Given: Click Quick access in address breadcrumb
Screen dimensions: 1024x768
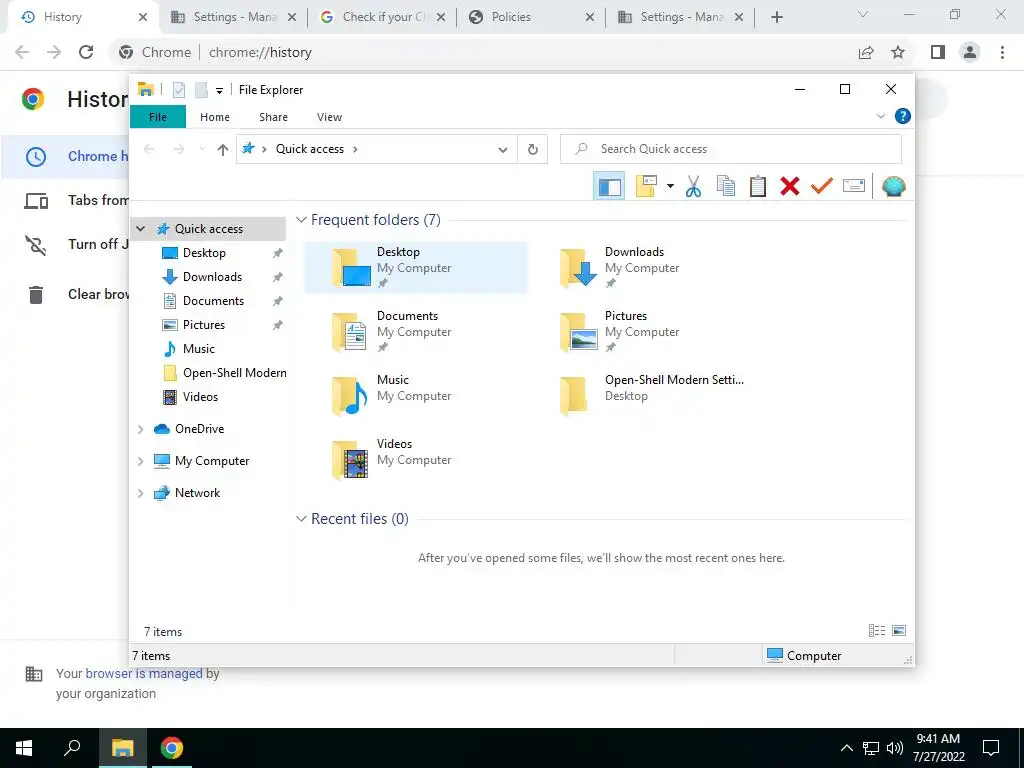Looking at the screenshot, I should 310,149.
